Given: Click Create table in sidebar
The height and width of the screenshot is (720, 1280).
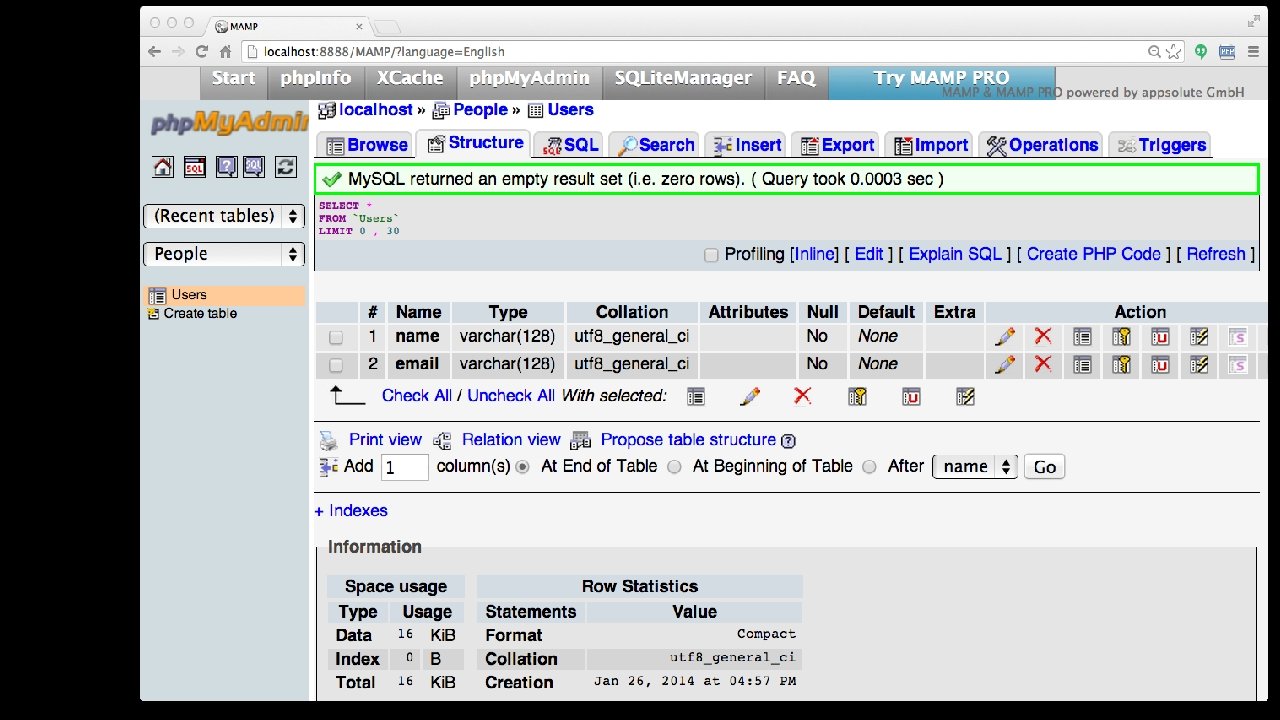Looking at the screenshot, I should tap(200, 313).
